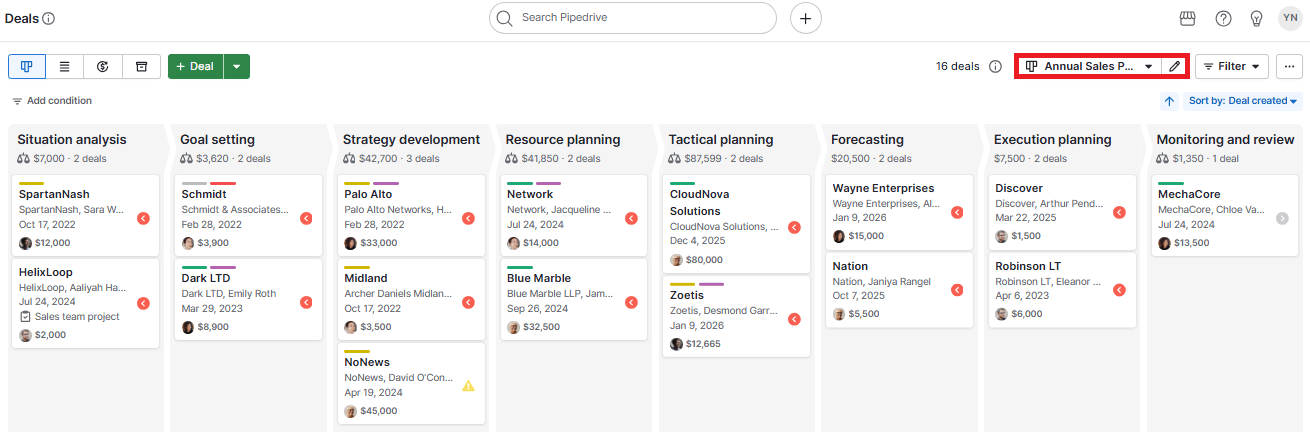Click the green label on MechaCore deal
The height and width of the screenshot is (432, 1310).
1171,183
